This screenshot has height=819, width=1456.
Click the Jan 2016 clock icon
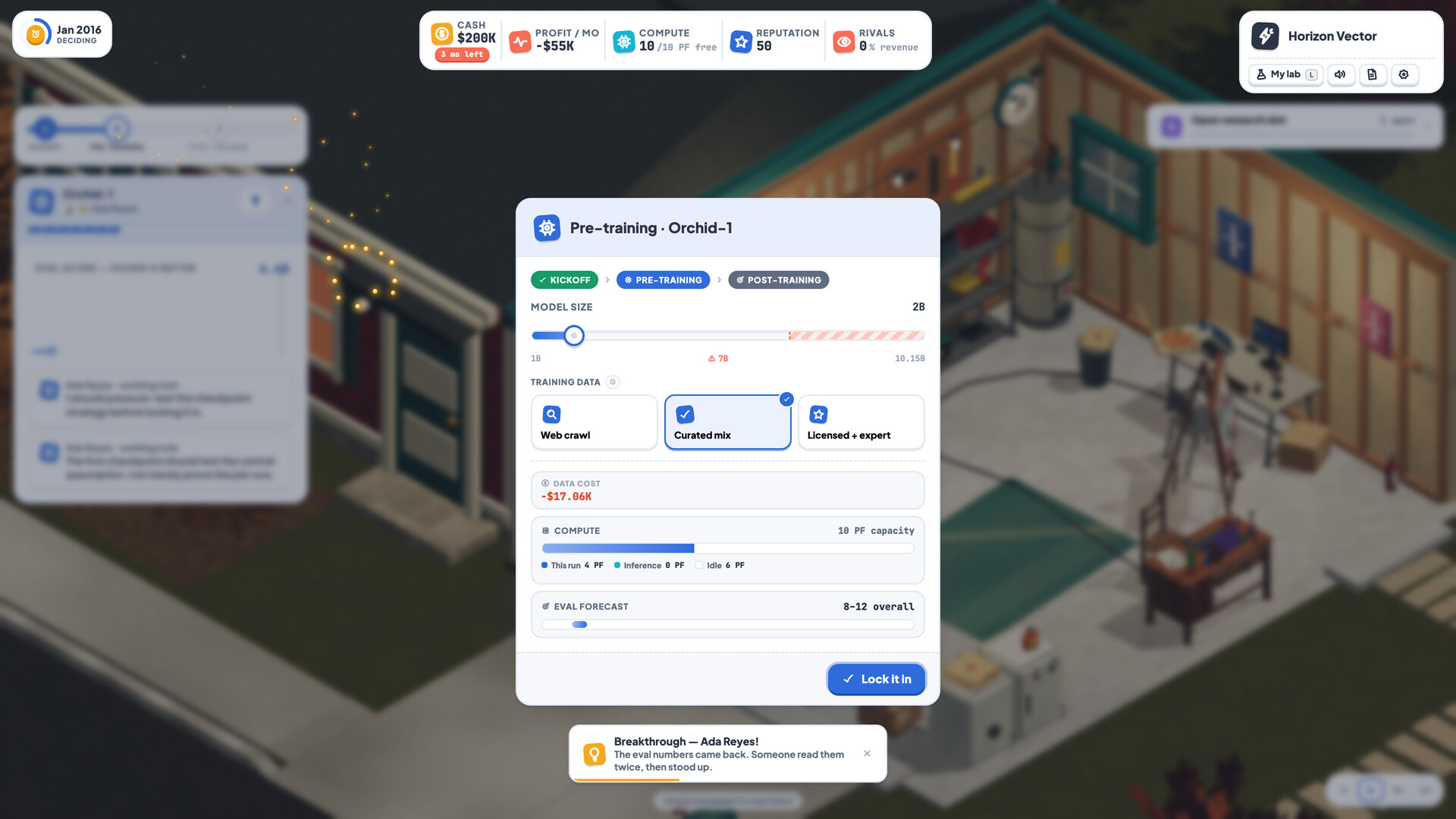click(36, 34)
